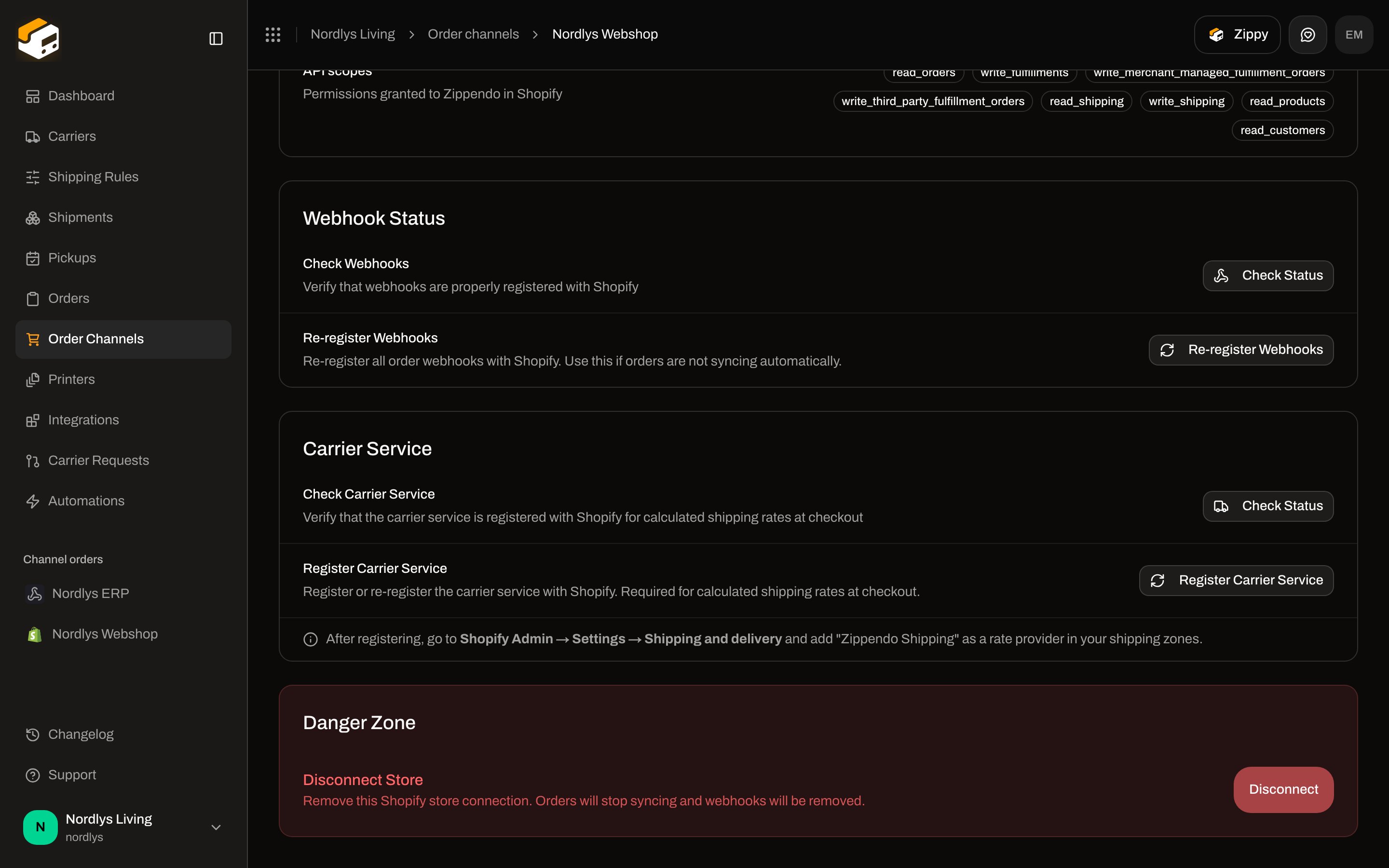Click the write_shipping scope tag

[1186, 102]
